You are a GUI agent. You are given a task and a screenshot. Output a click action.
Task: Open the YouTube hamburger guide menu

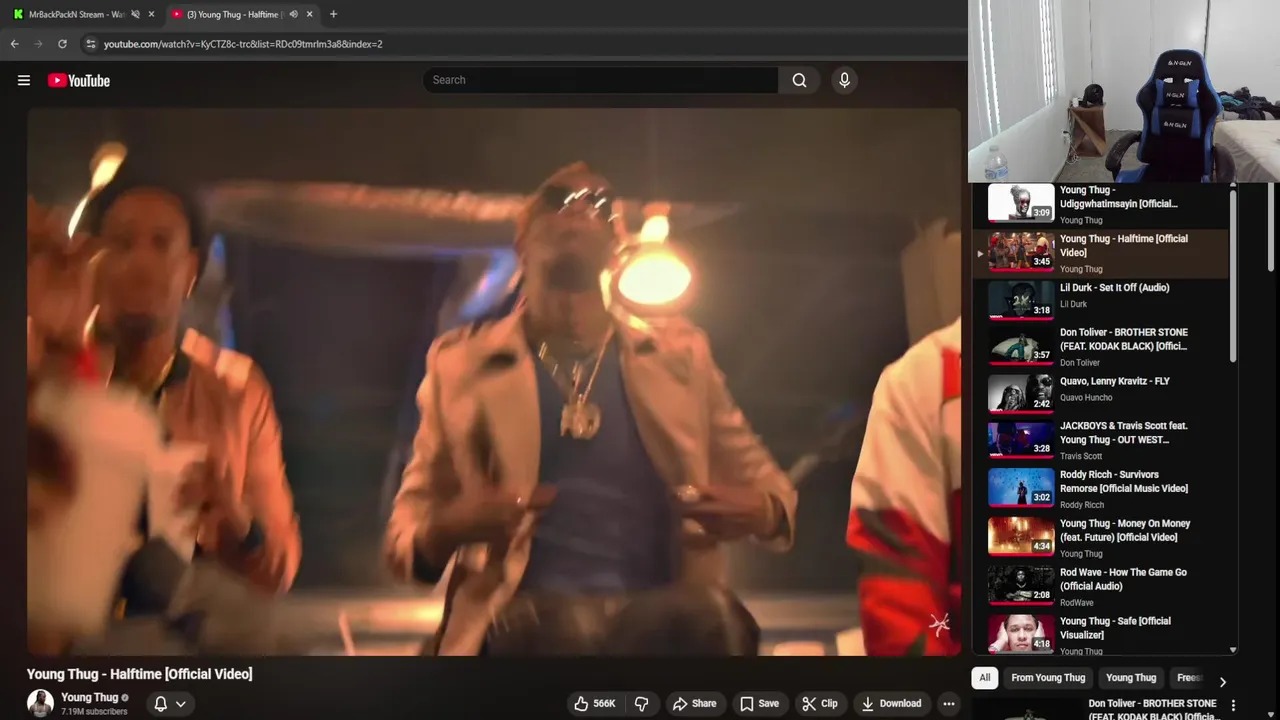pyautogui.click(x=24, y=80)
